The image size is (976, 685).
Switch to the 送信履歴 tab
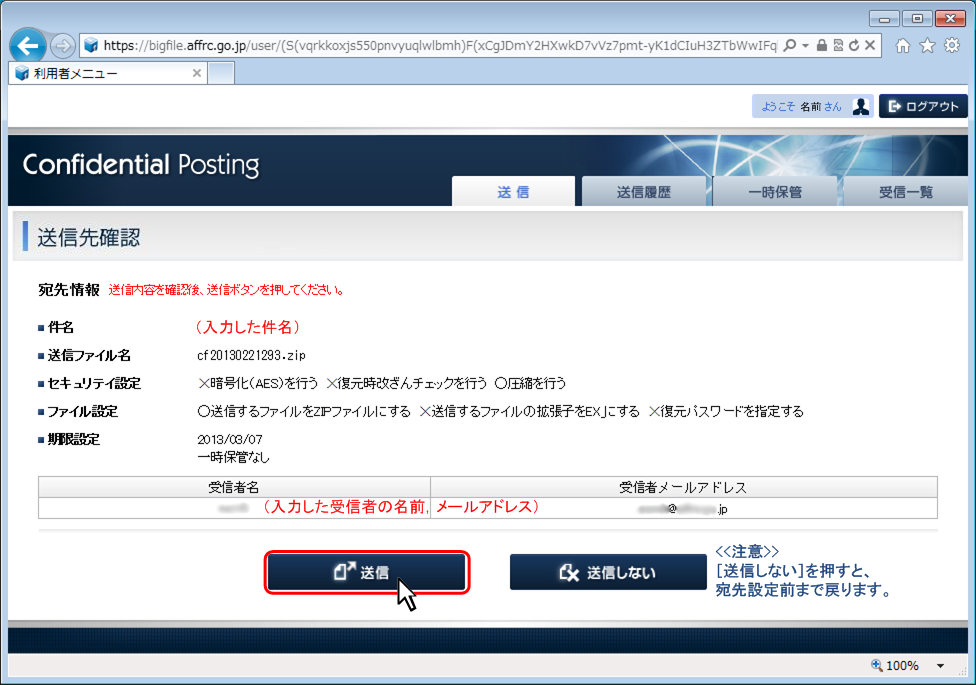(x=644, y=191)
